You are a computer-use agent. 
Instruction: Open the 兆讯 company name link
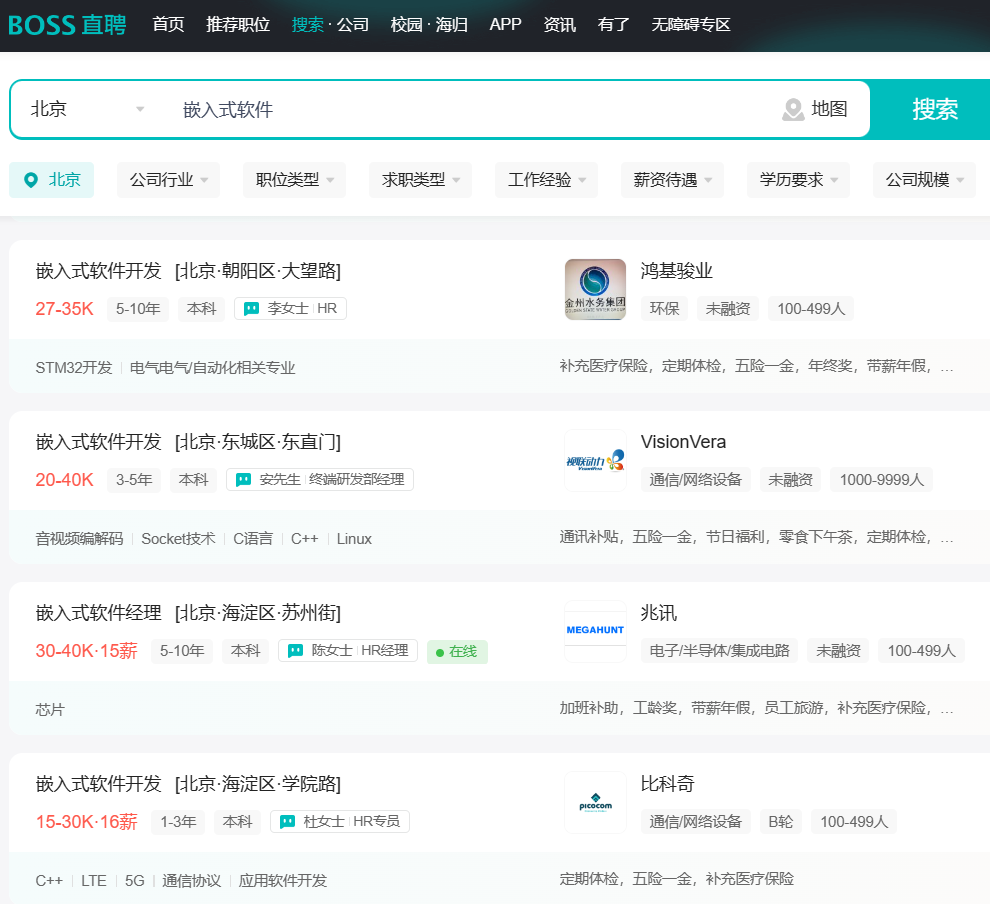coord(659,613)
